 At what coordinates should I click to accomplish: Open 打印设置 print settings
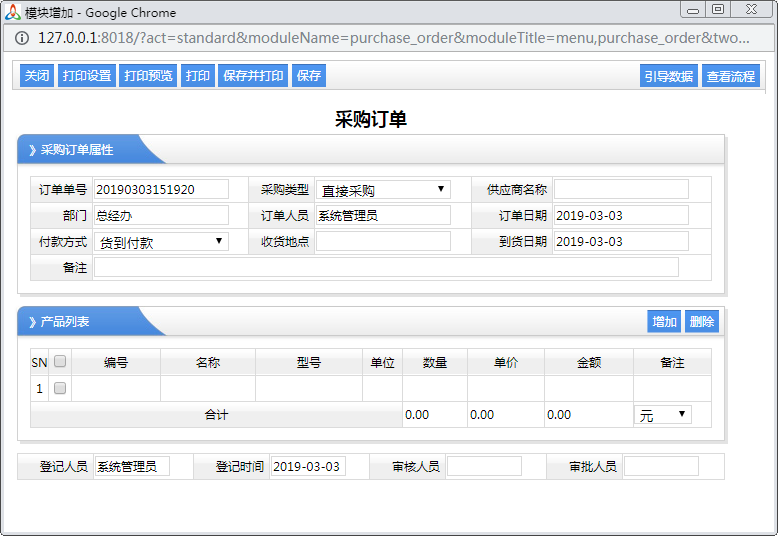87,76
